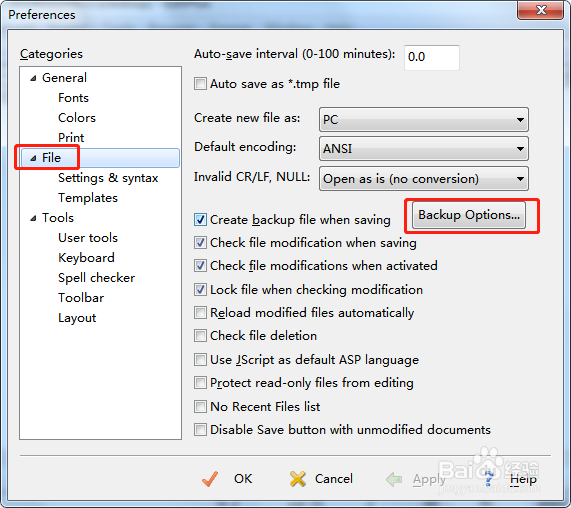The height and width of the screenshot is (508, 571).
Task: Open the Templates category
Action: pos(88,198)
